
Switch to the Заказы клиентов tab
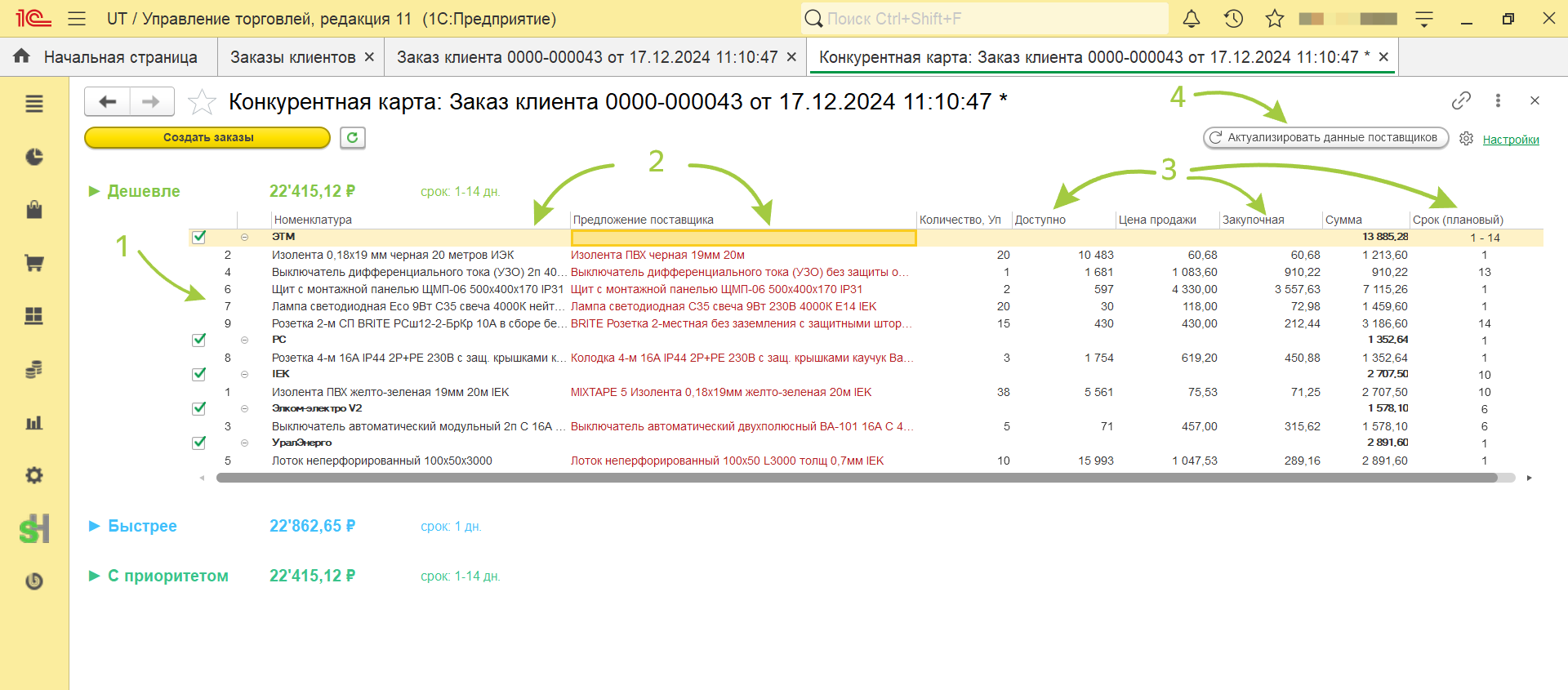pos(292,57)
